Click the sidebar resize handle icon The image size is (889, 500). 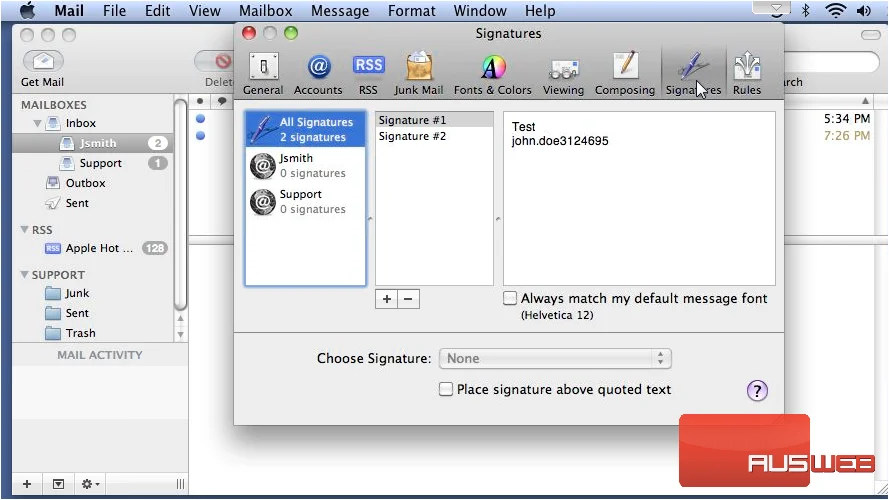pos(180,484)
